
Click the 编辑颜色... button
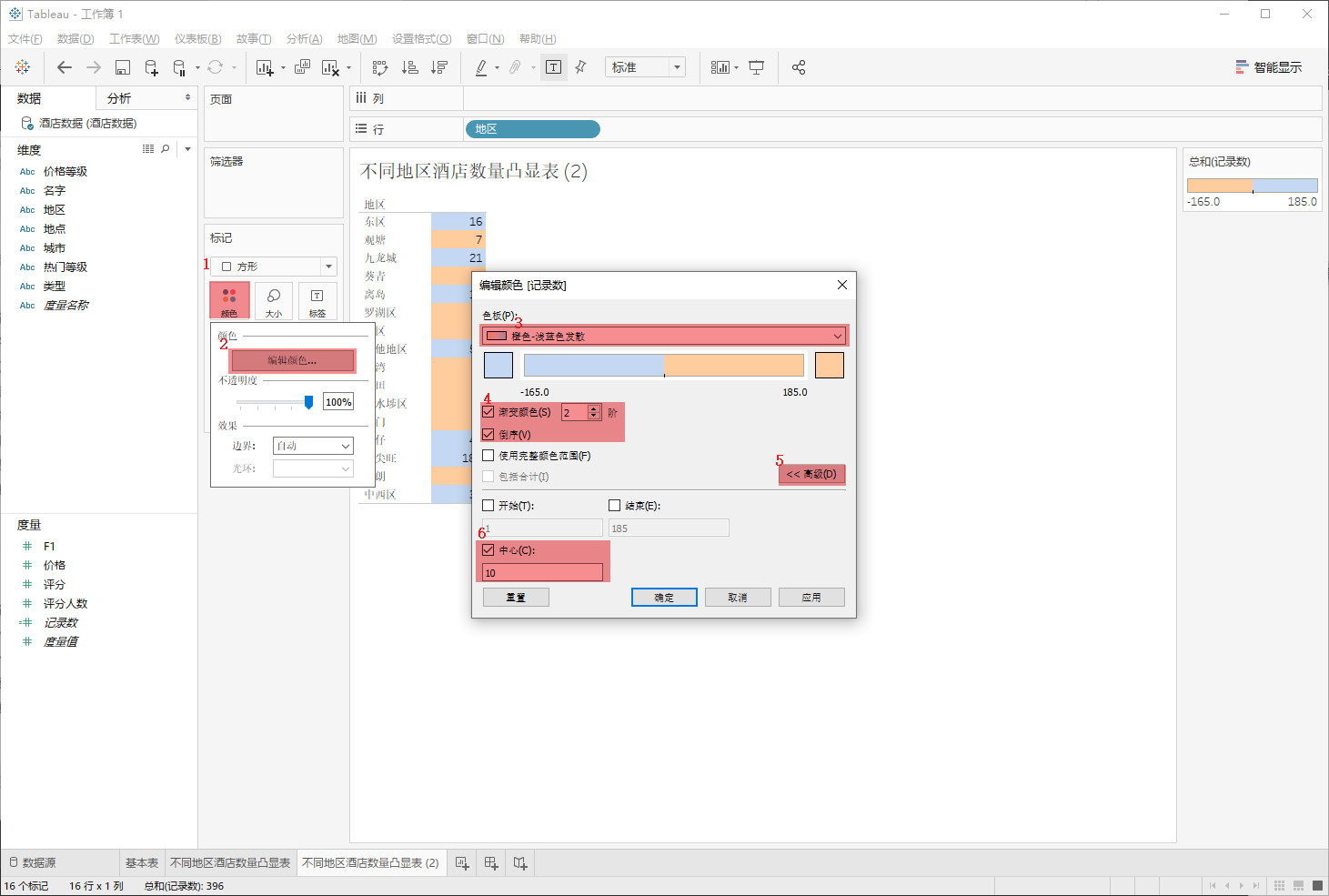coord(292,360)
